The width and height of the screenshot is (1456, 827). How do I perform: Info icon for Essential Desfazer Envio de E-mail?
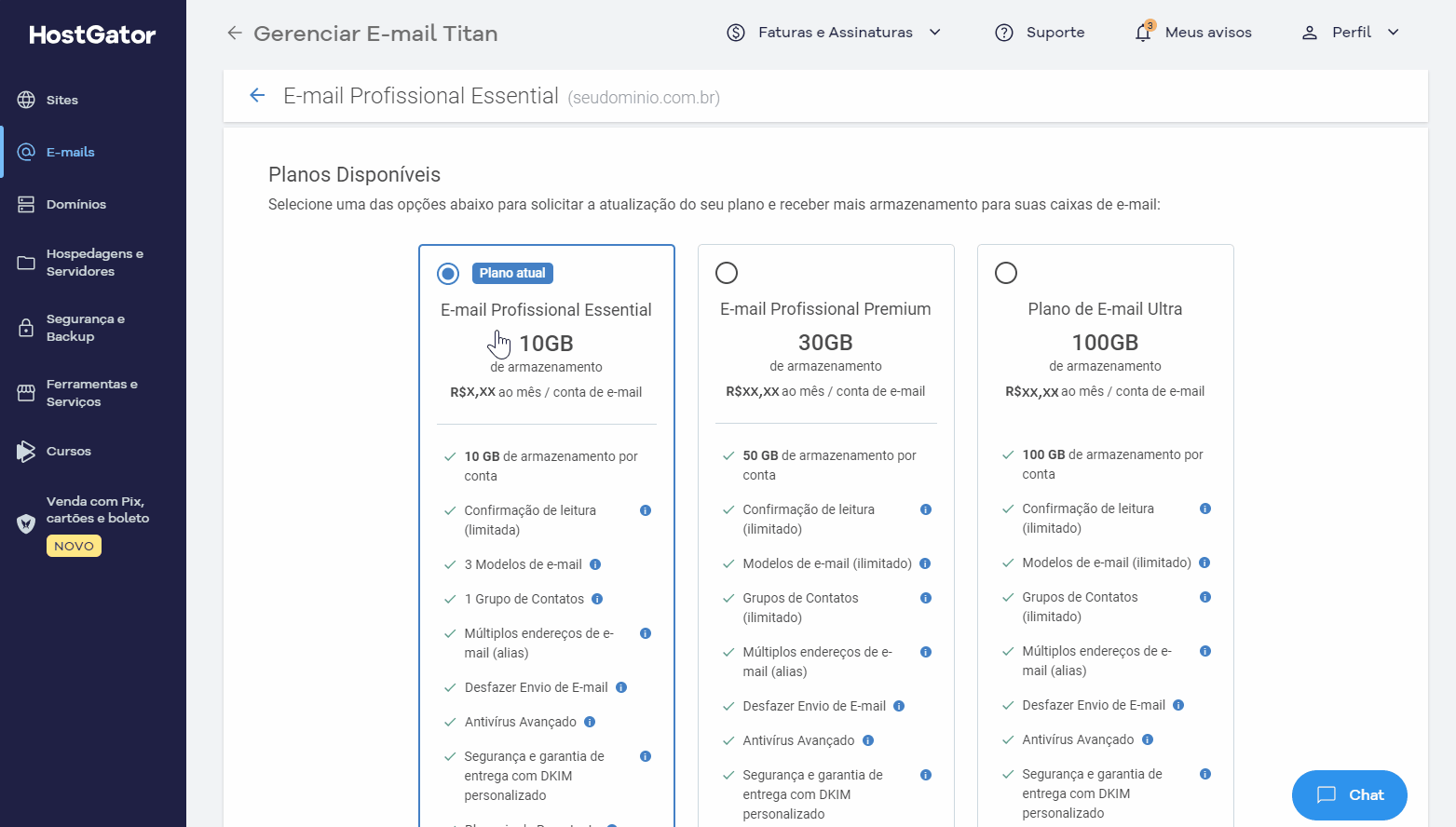tap(621, 687)
